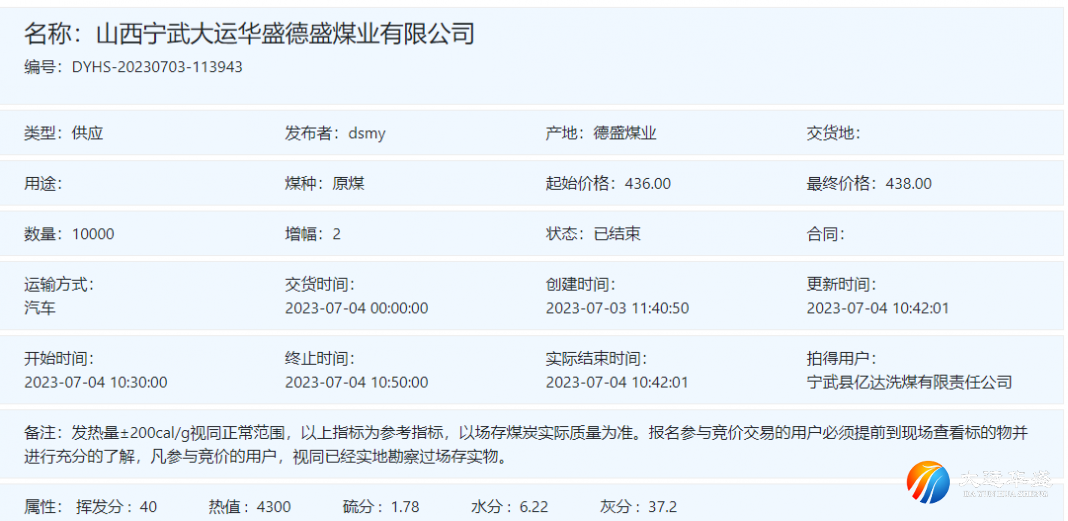Click the final price 438.00

point(908,183)
